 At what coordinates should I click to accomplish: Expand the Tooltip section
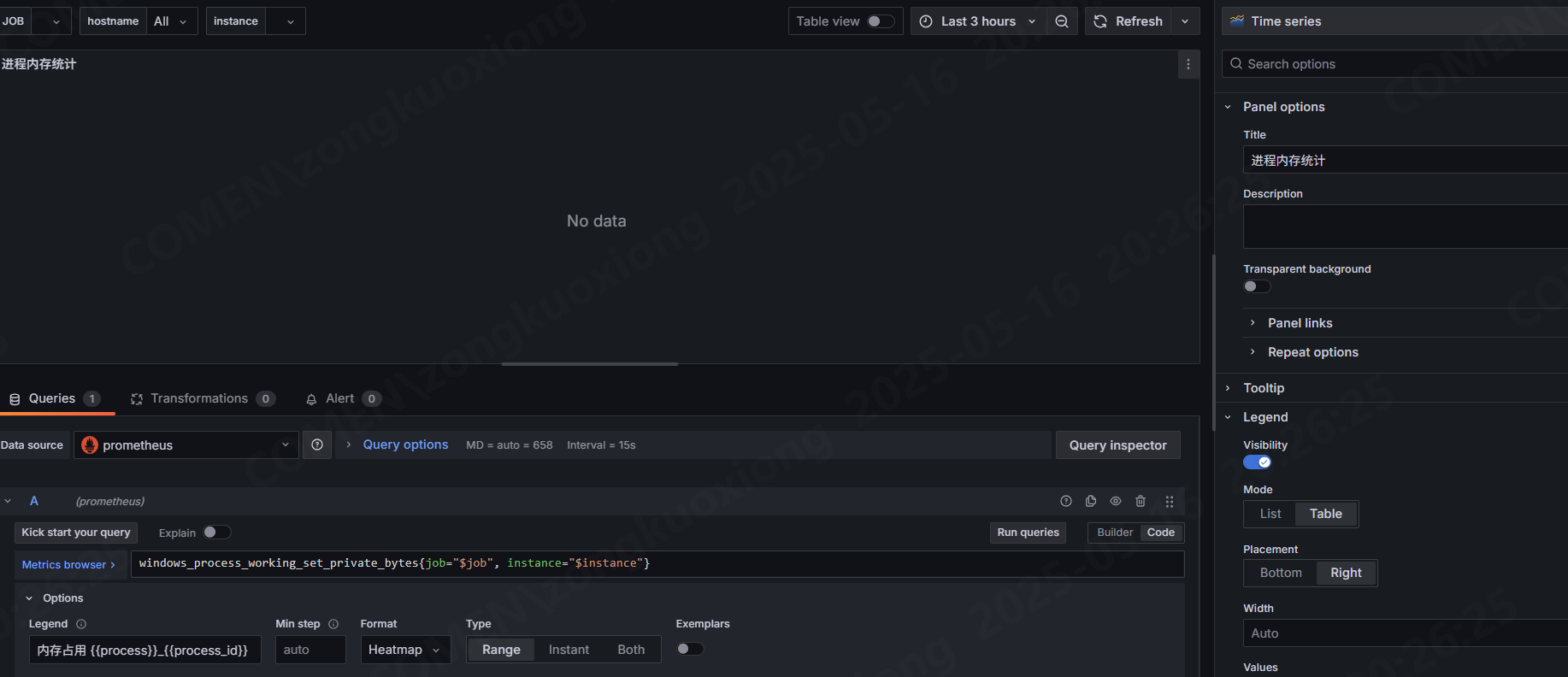(x=1264, y=388)
